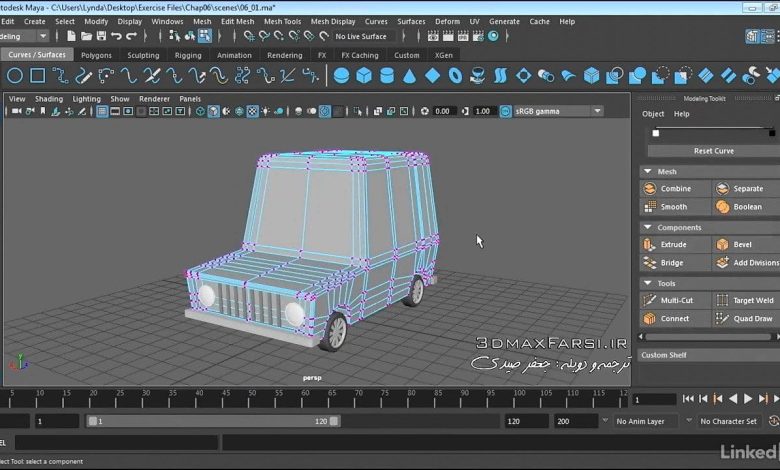Open the Mesh Tools menu
This screenshot has width=780, height=470.
click(x=282, y=21)
